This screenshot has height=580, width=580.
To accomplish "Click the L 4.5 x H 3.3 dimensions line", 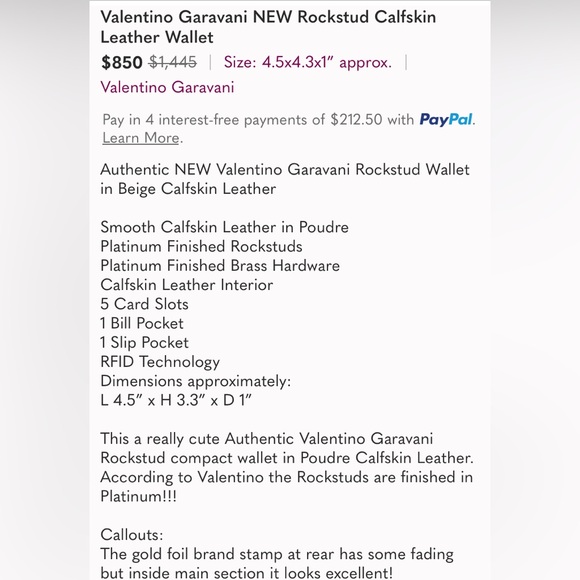I will tap(176, 400).
